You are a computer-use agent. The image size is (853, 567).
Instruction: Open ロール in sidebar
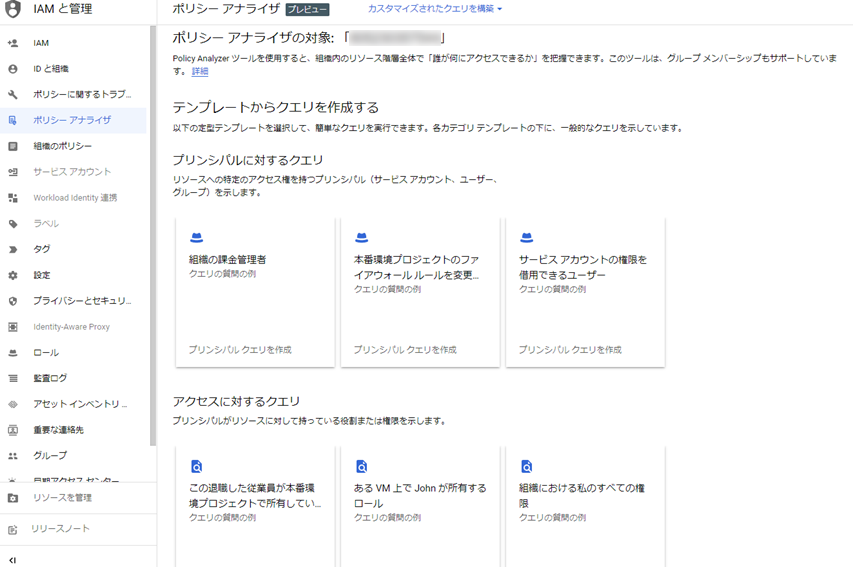tap(73, 353)
